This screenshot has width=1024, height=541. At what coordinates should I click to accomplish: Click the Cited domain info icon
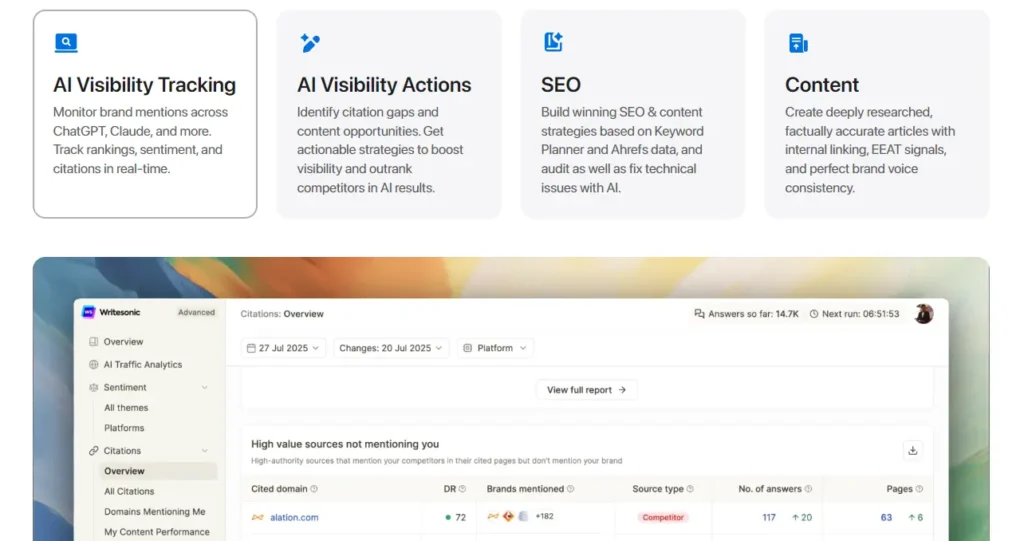point(314,489)
